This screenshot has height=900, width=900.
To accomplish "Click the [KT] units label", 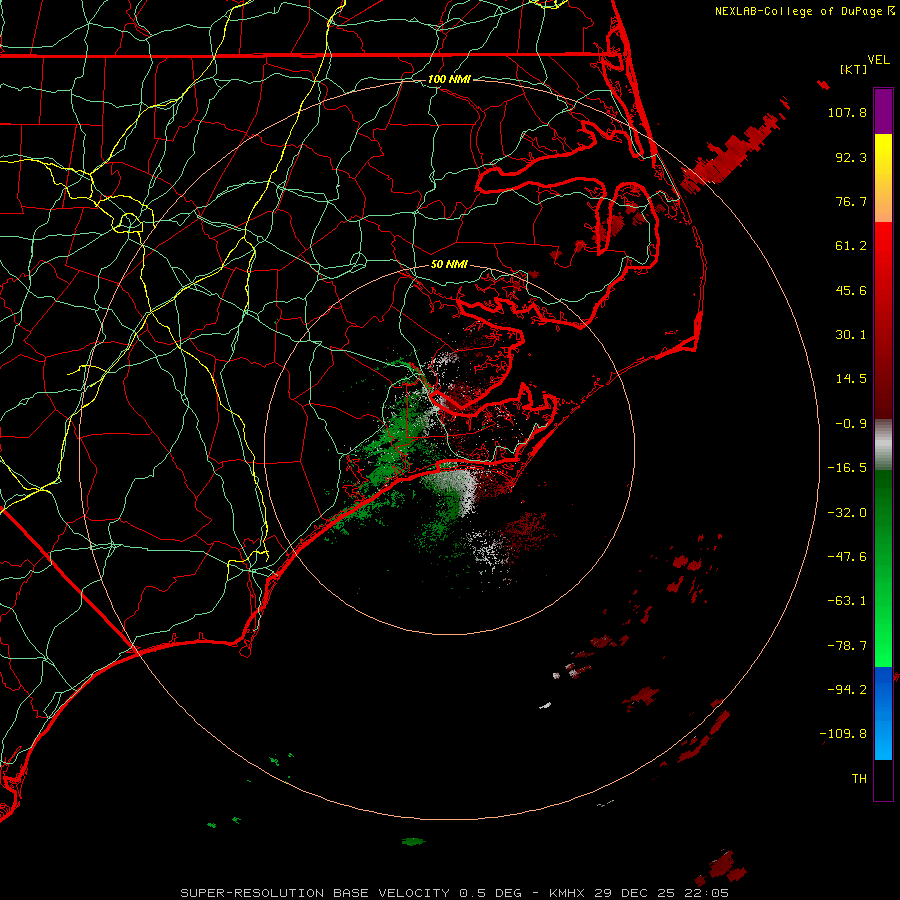I will point(854,69).
